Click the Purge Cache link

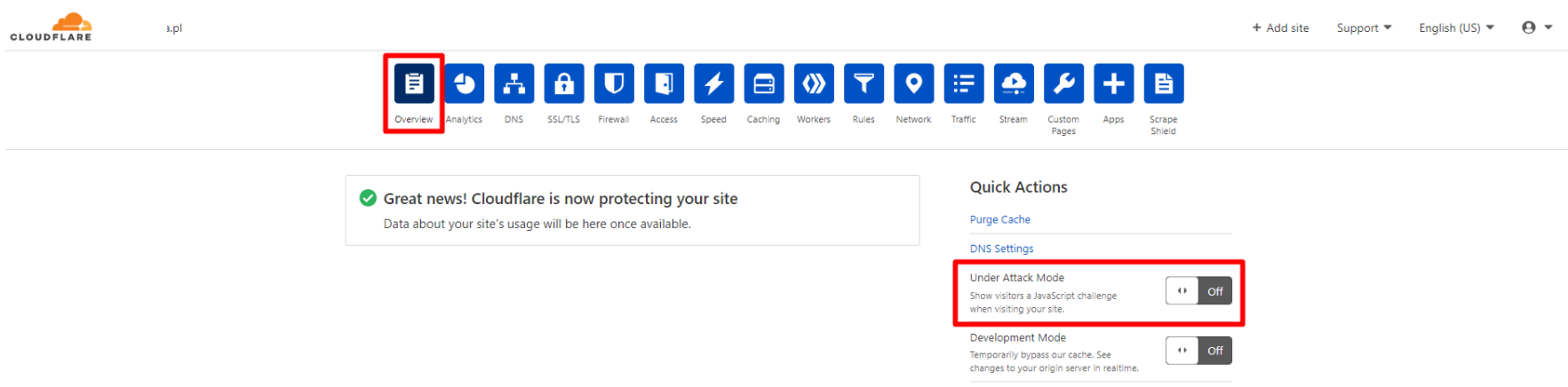(x=999, y=219)
